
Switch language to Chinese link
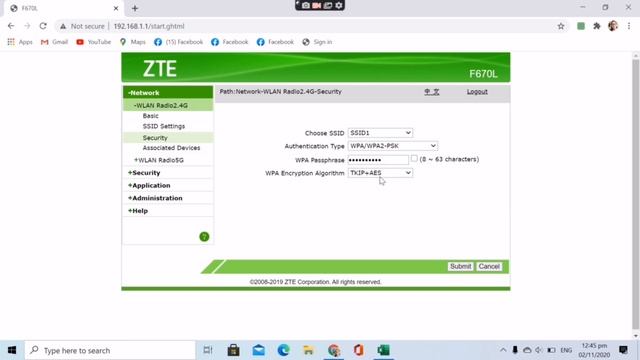click(431, 92)
